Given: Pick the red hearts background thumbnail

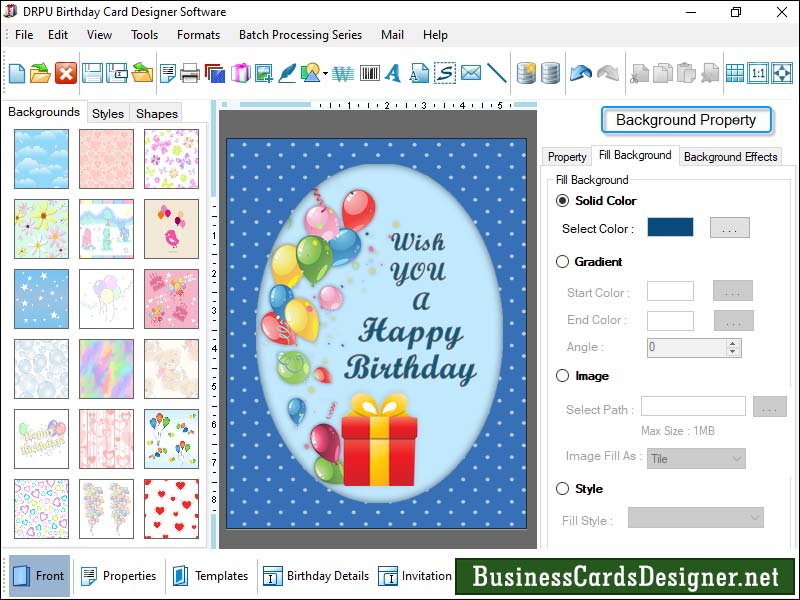Looking at the screenshot, I should coord(171,507).
